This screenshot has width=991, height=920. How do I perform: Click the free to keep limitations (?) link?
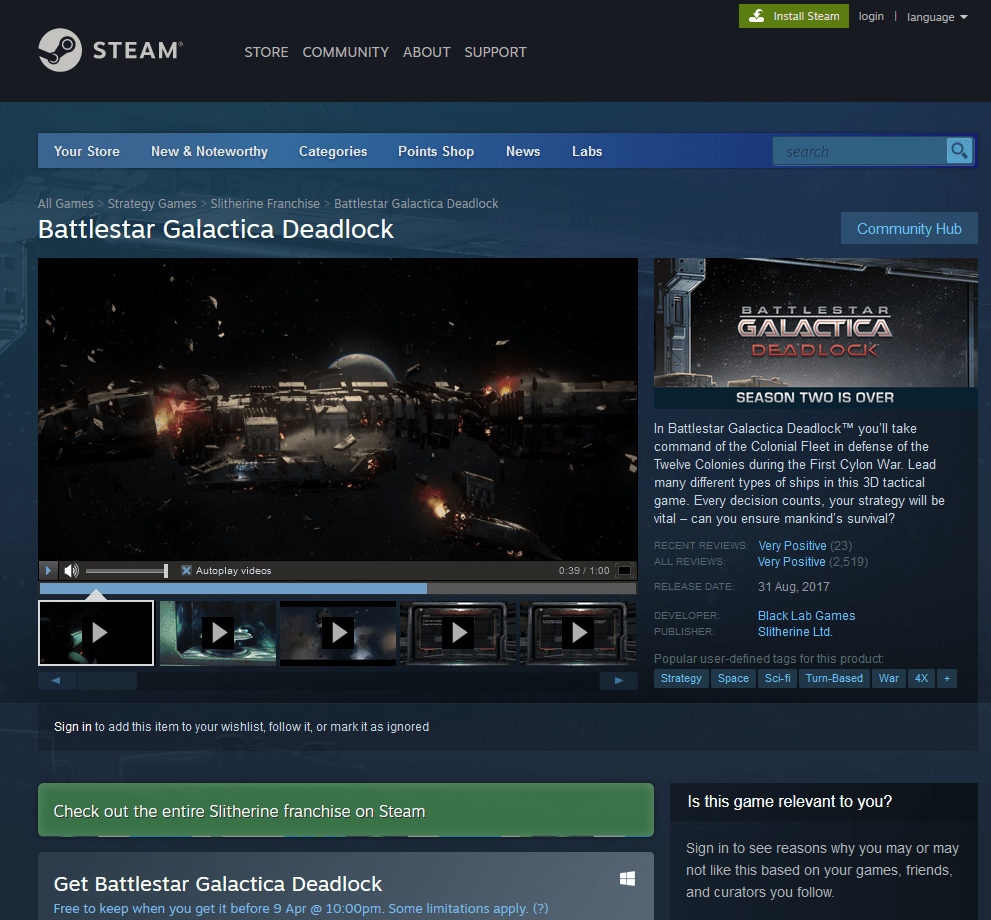coord(540,908)
